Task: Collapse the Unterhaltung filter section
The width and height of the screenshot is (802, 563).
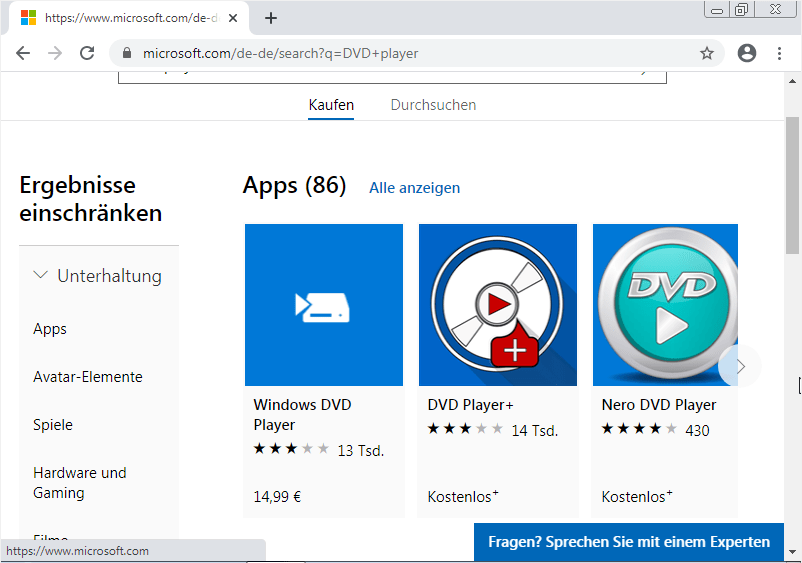Action: tap(97, 276)
